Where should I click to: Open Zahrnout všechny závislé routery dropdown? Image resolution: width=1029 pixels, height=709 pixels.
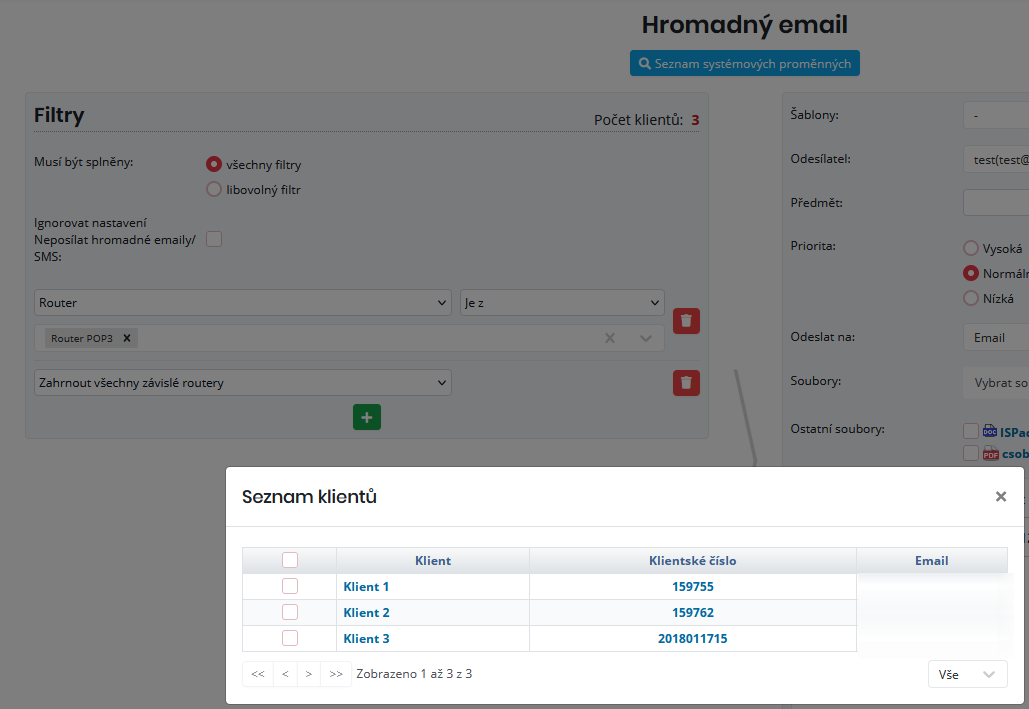(x=243, y=383)
